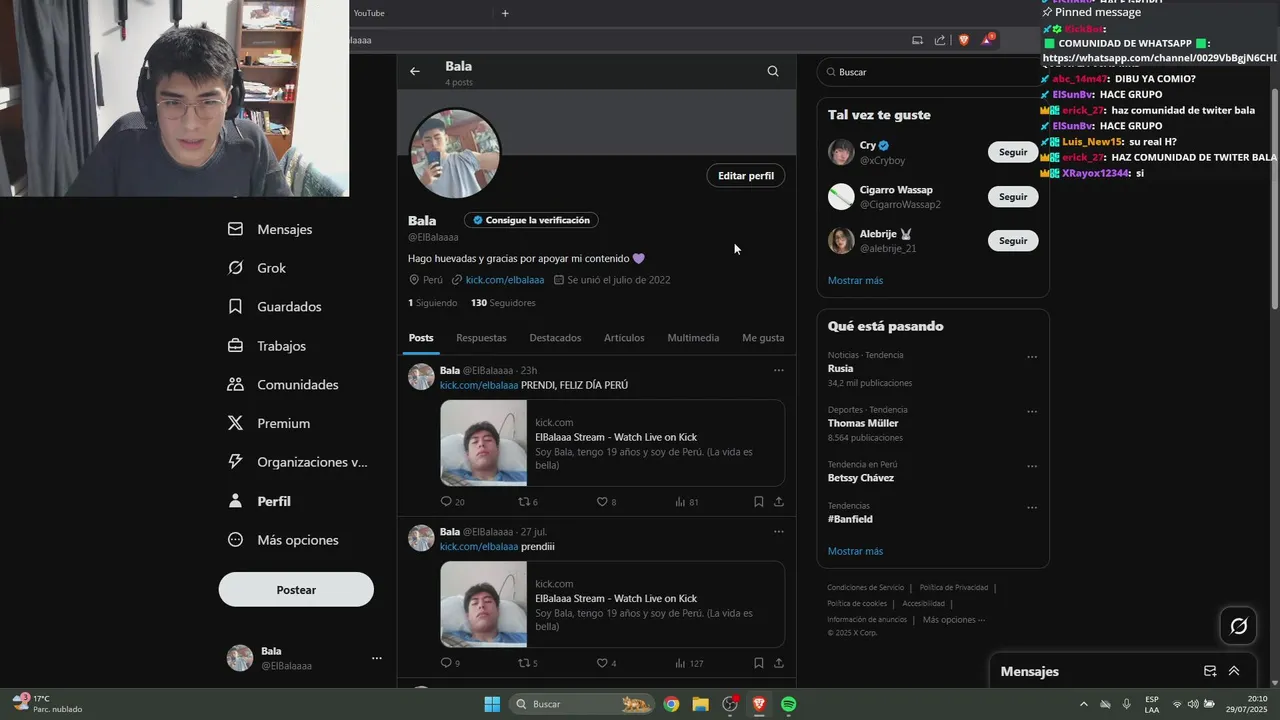Viewport: 1280px width, 720px height.
Task: Go to Perfil in the sidebar
Action: click(x=259, y=501)
